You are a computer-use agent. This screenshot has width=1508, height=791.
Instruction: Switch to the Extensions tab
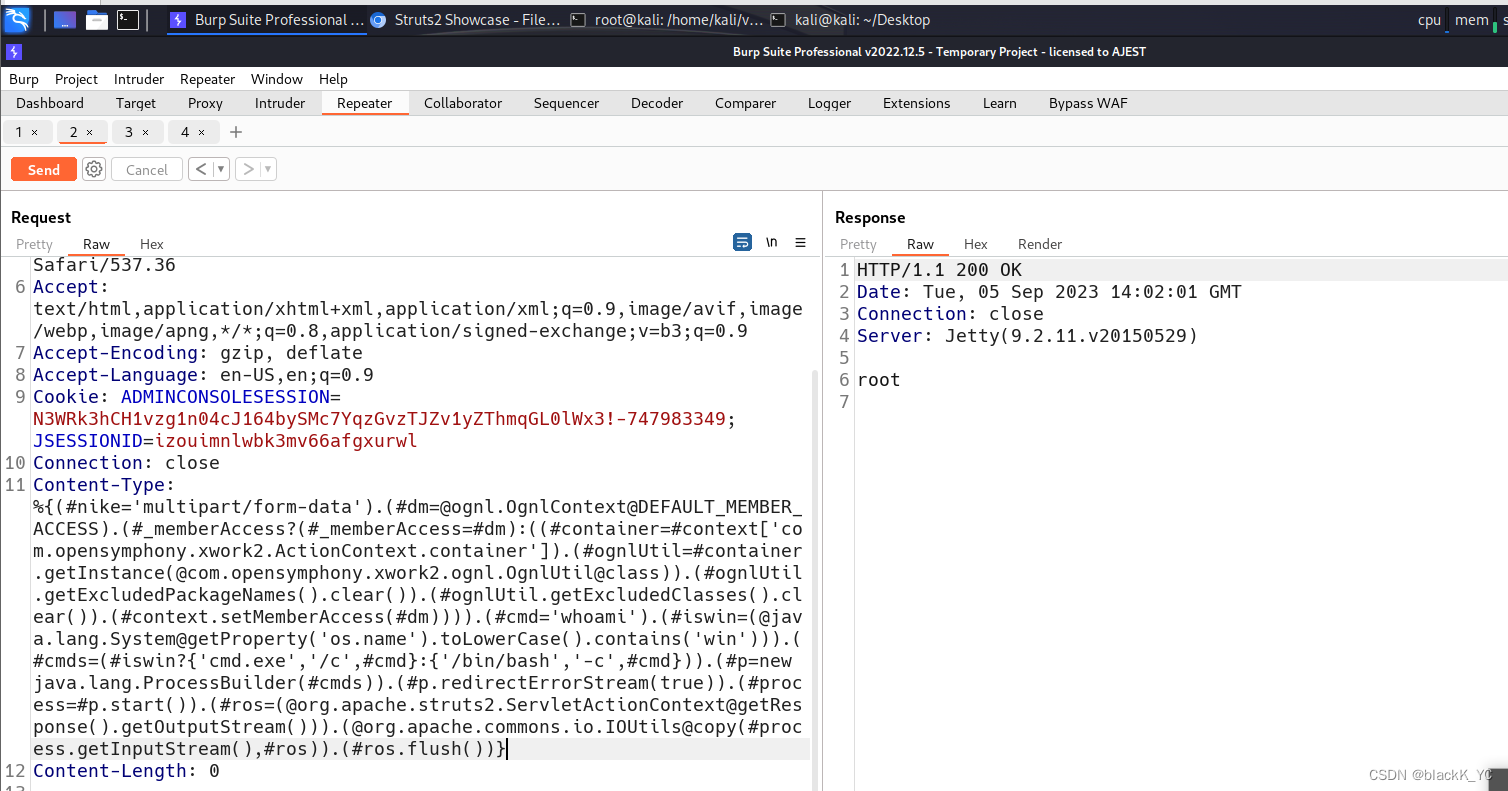(x=916, y=103)
